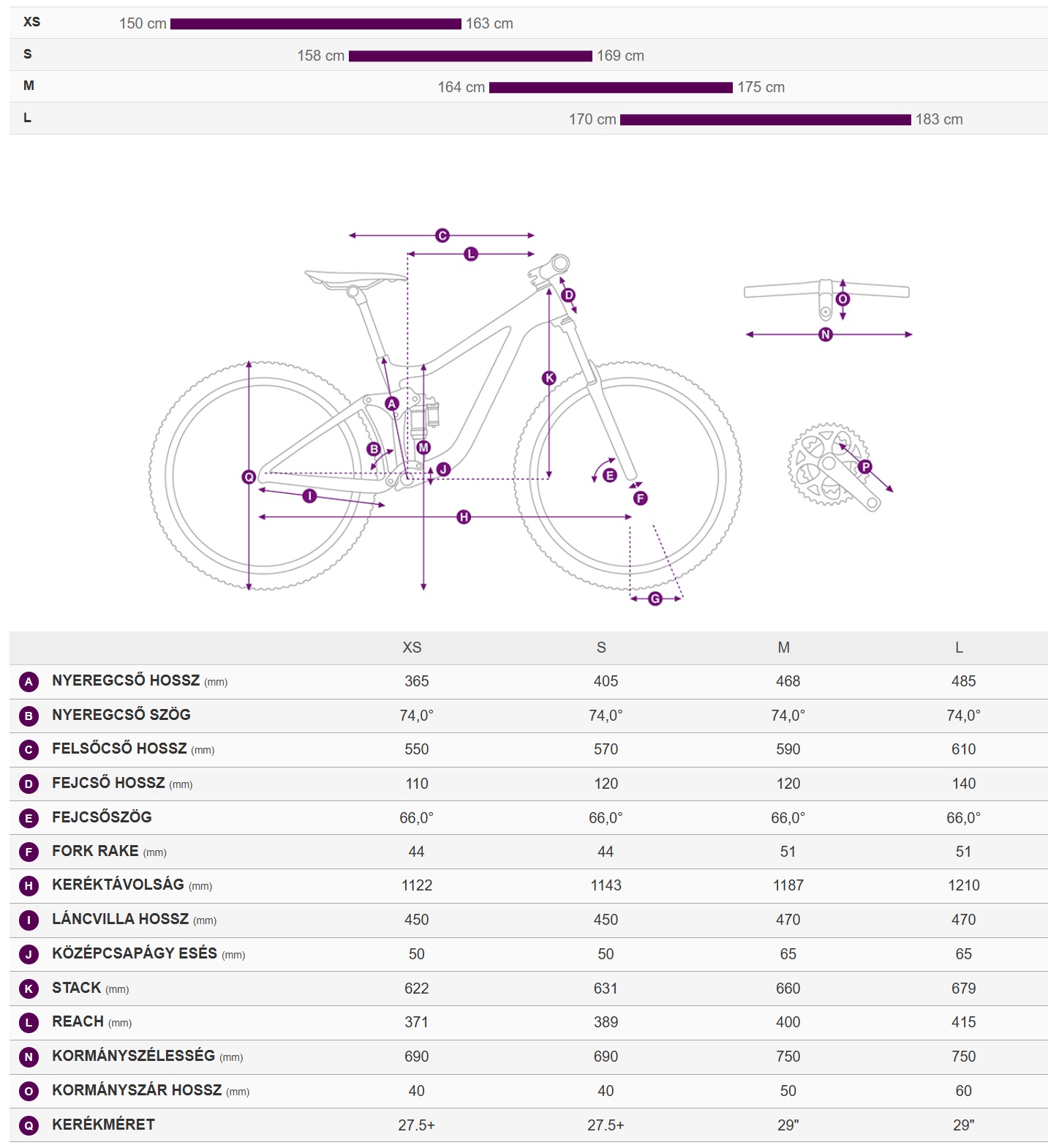This screenshot has width=1048, height=1148.
Task: Click the A badge beside NYEREGCSŐ HOSSZ row
Action: coord(29,682)
